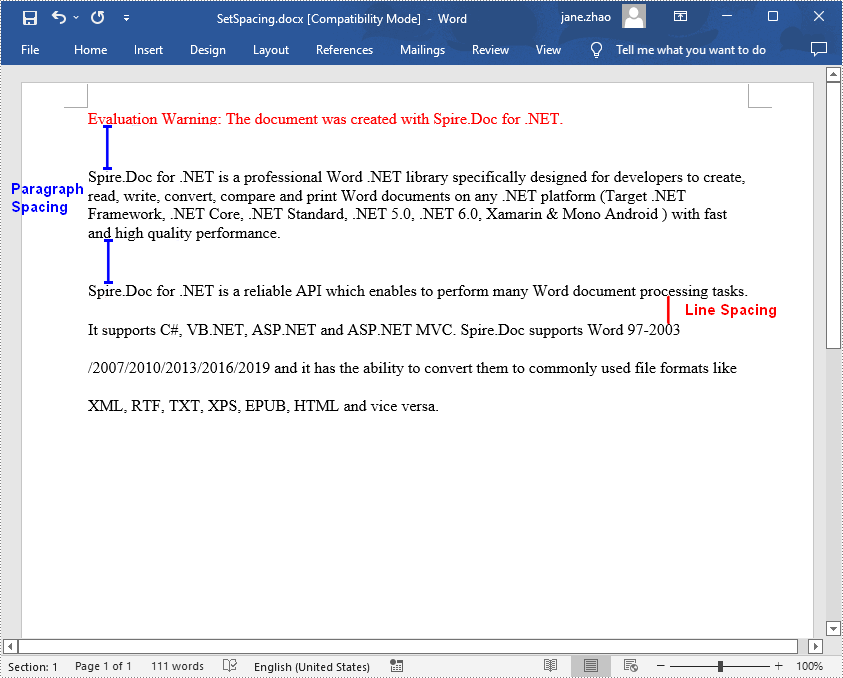843x678 pixels.
Task: Open the spelling and grammar check icon
Action: pyautogui.click(x=229, y=665)
